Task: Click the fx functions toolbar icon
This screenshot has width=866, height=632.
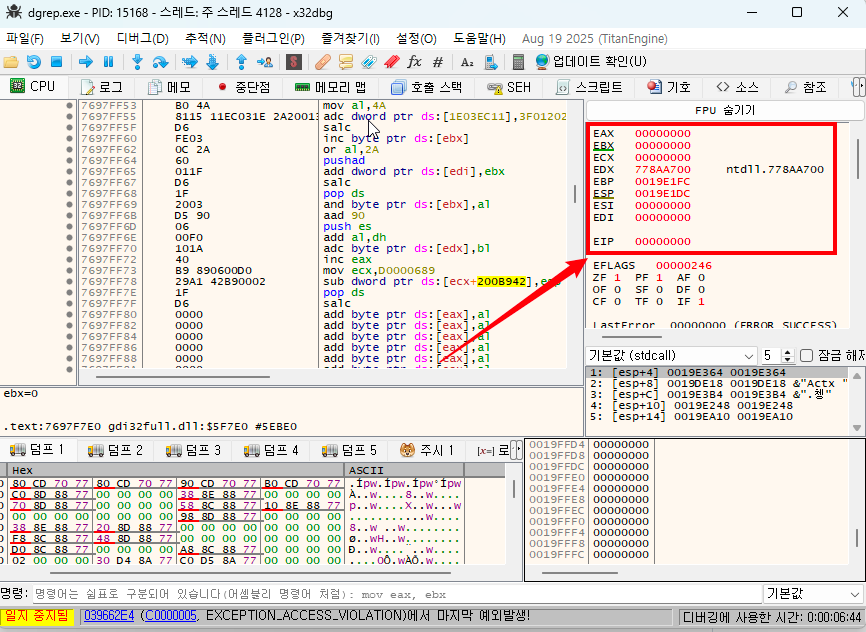Action: point(414,62)
